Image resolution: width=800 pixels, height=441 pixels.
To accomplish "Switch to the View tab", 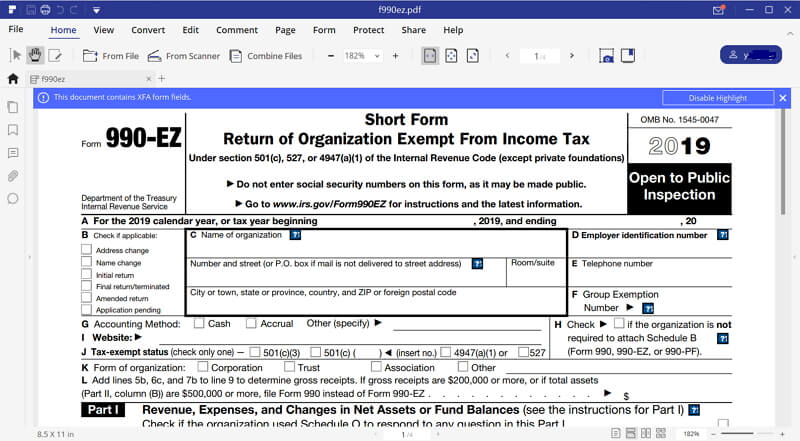I will [x=104, y=30].
